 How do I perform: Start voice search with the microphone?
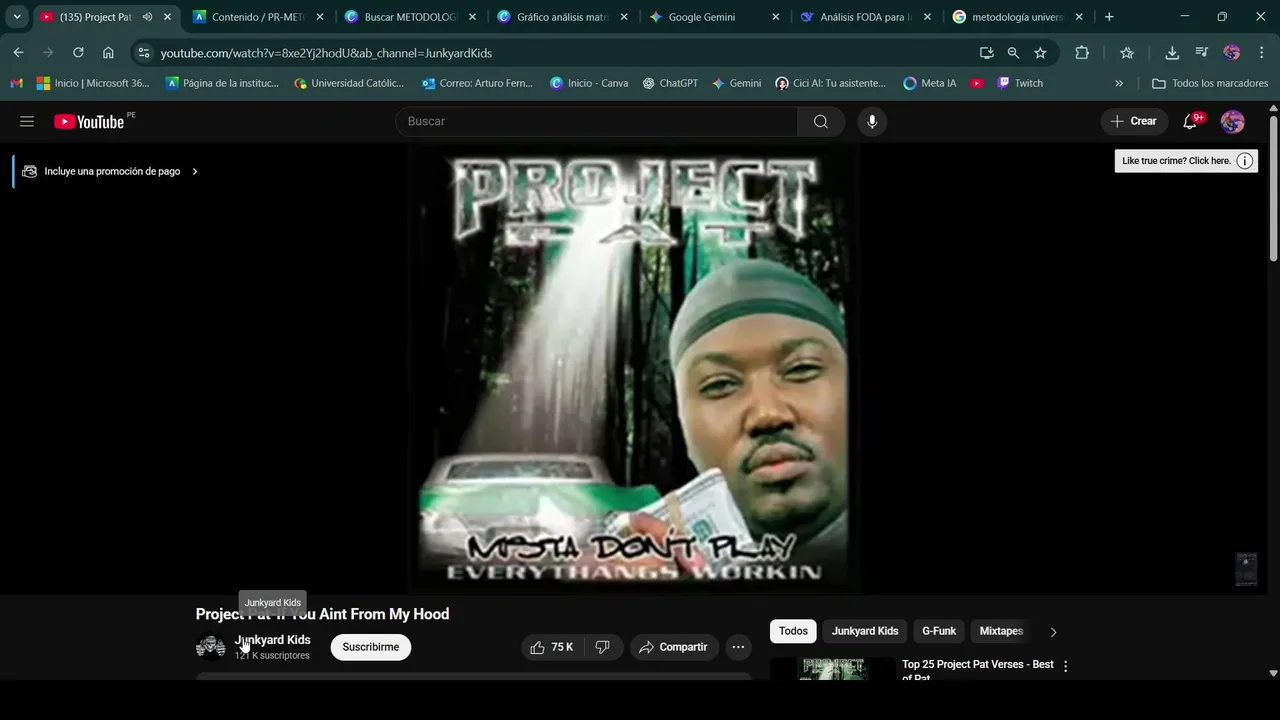(872, 121)
